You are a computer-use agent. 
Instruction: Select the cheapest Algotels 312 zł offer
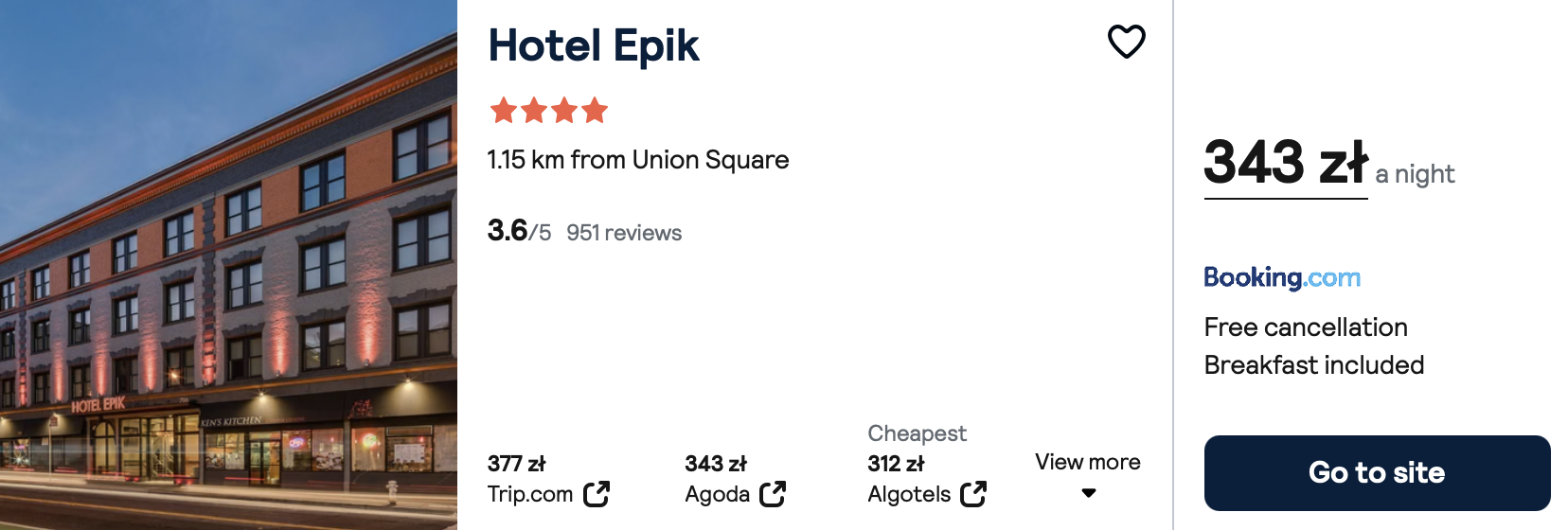(928, 464)
